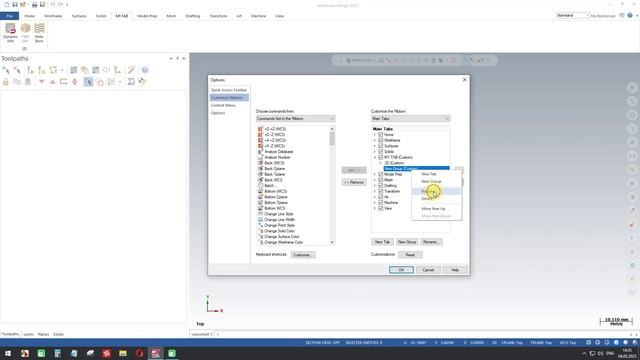640x360 pixels.
Task: Click the highlighted cursor icon in Toolpaths toolbar
Action: [88, 82]
